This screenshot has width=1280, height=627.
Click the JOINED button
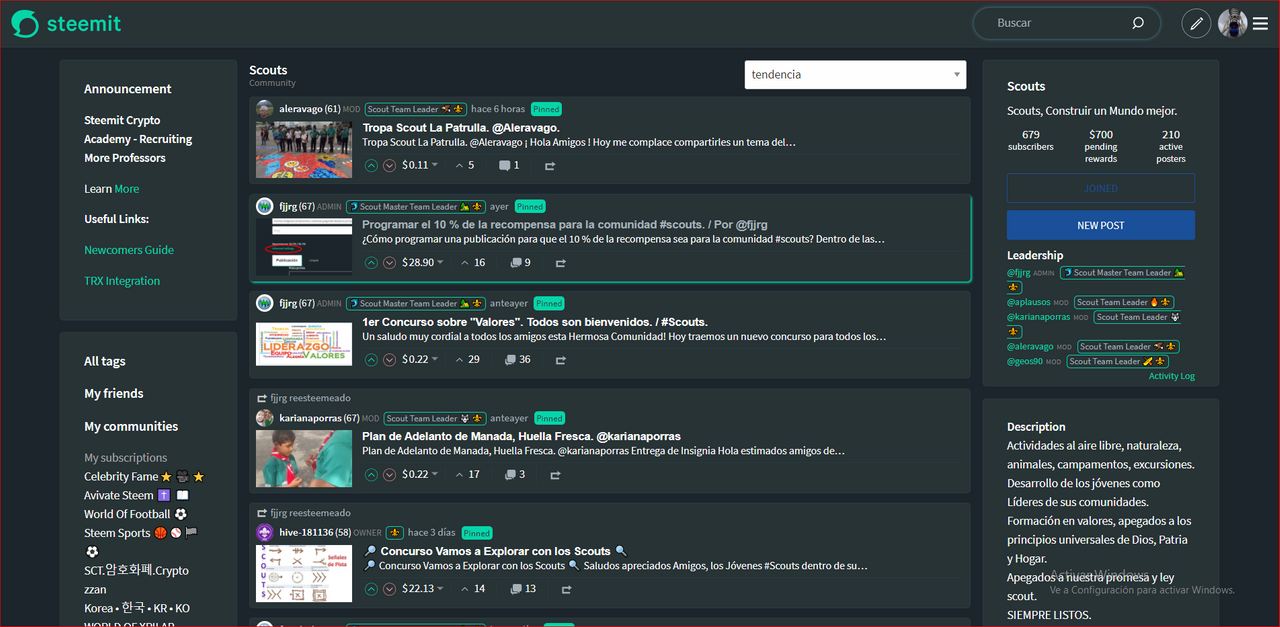point(1101,188)
